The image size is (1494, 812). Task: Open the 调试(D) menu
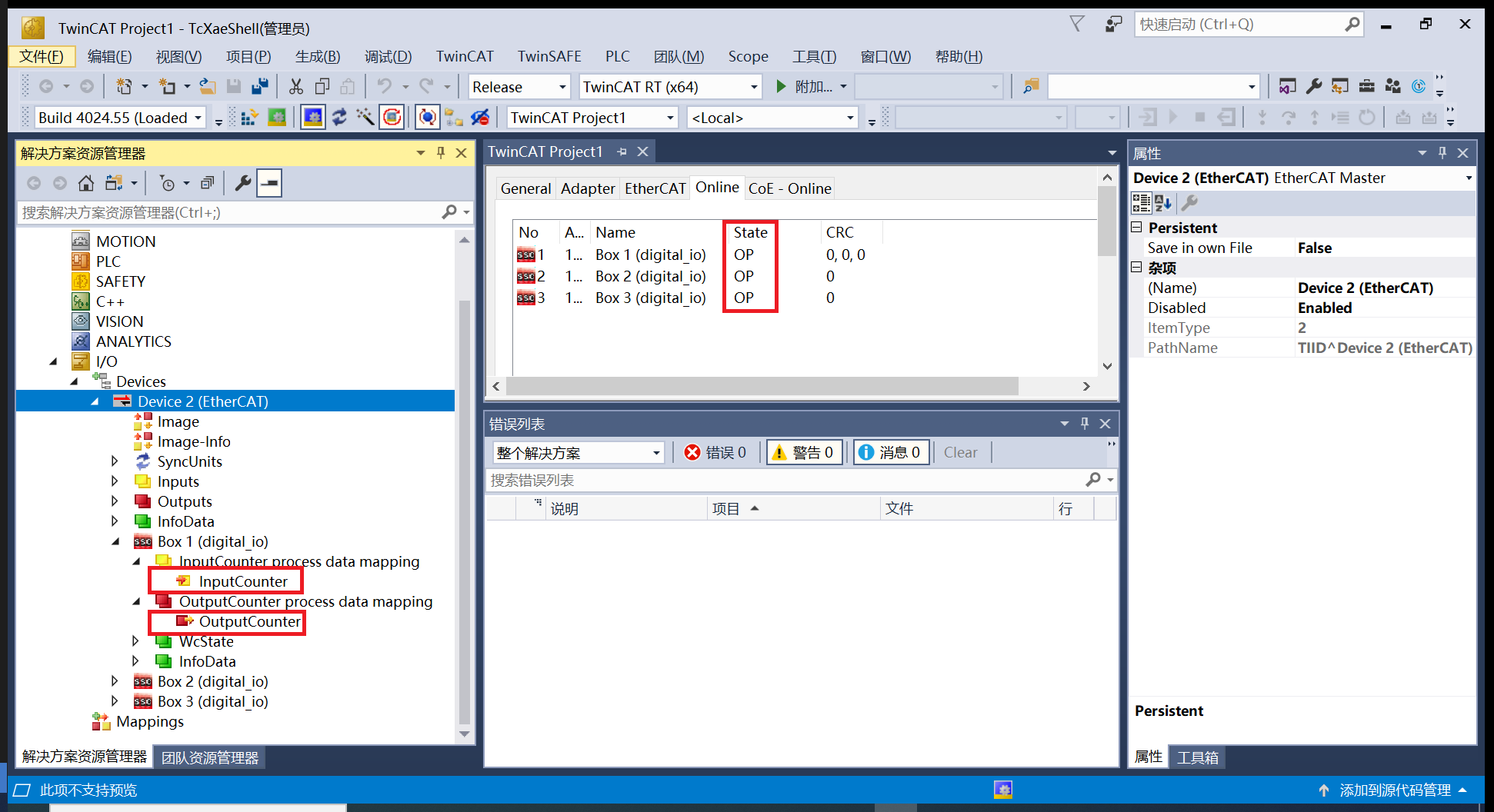tap(388, 56)
